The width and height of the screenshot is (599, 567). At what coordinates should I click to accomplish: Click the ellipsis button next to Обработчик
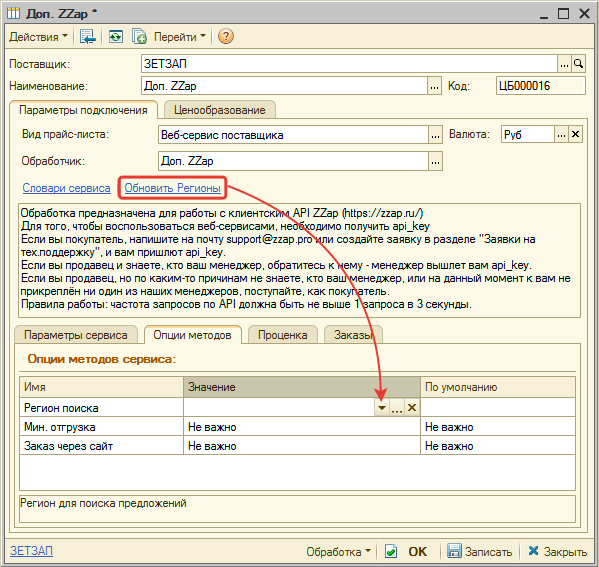[435, 161]
